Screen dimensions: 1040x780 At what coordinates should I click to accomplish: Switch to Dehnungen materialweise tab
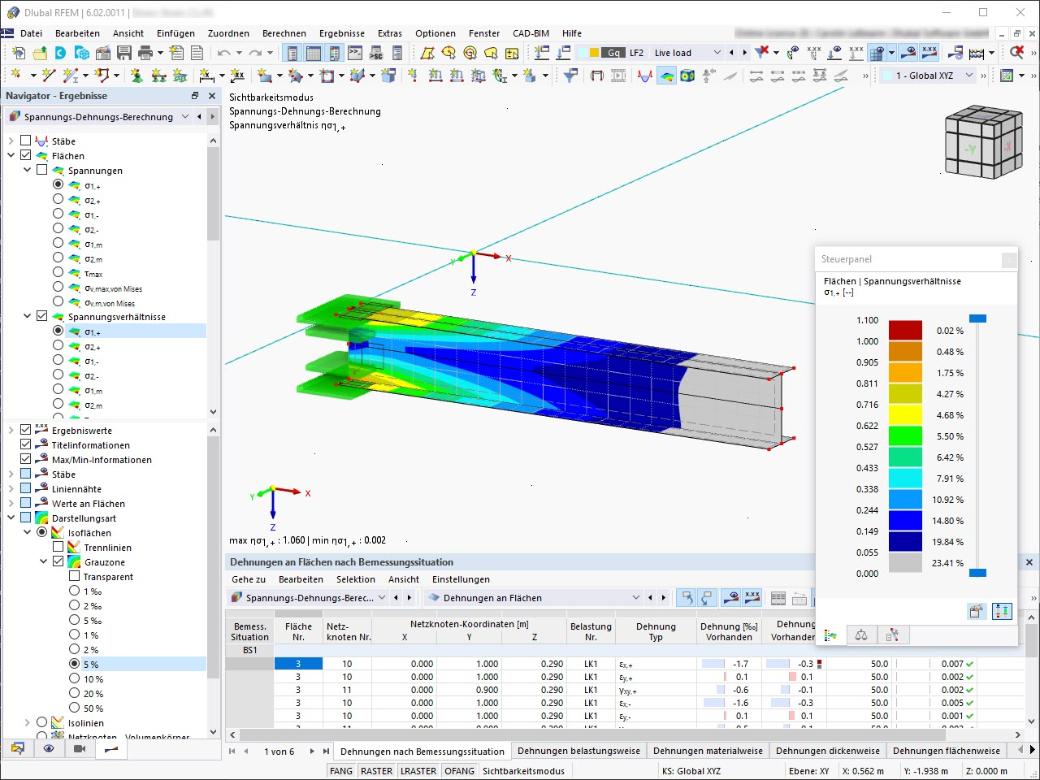(x=708, y=751)
